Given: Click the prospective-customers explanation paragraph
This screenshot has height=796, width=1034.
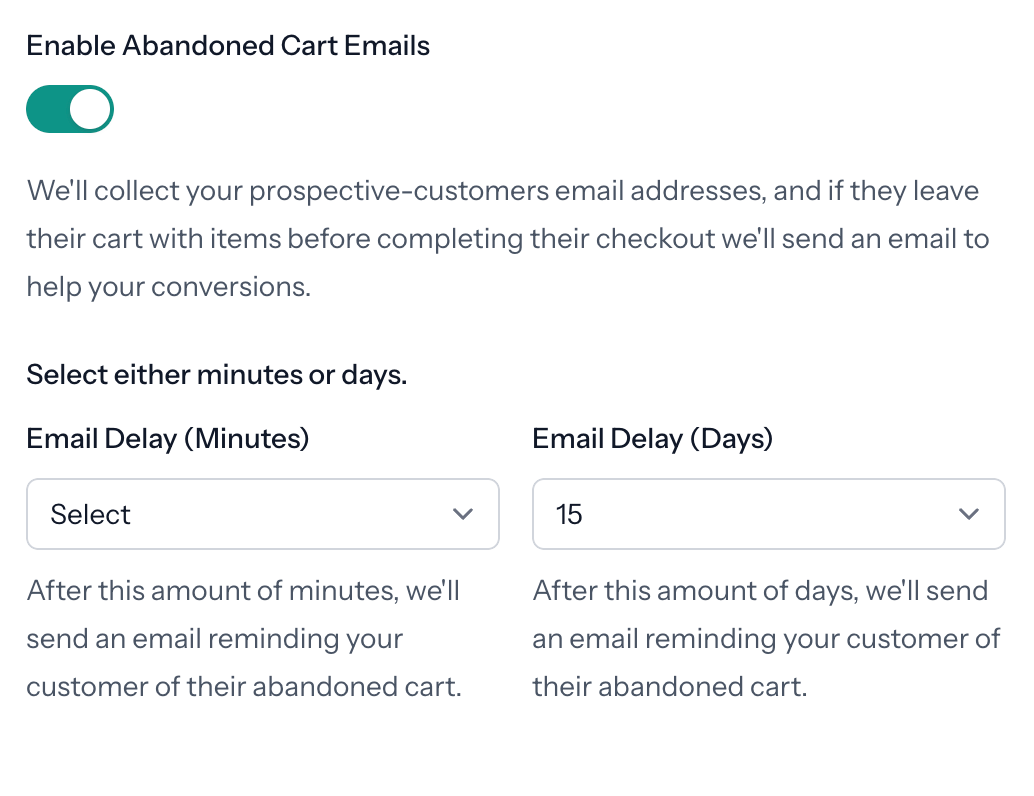Looking at the screenshot, I should [x=507, y=238].
